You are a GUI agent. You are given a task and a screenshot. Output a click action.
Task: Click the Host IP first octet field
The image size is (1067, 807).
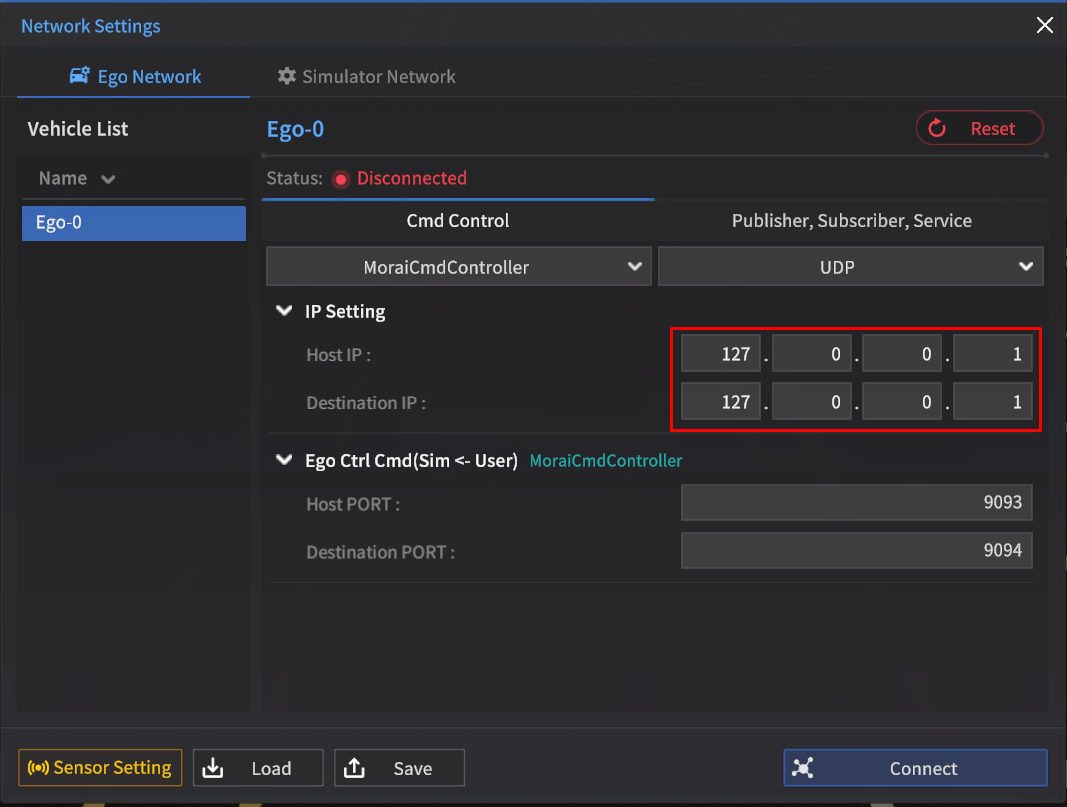(721, 355)
